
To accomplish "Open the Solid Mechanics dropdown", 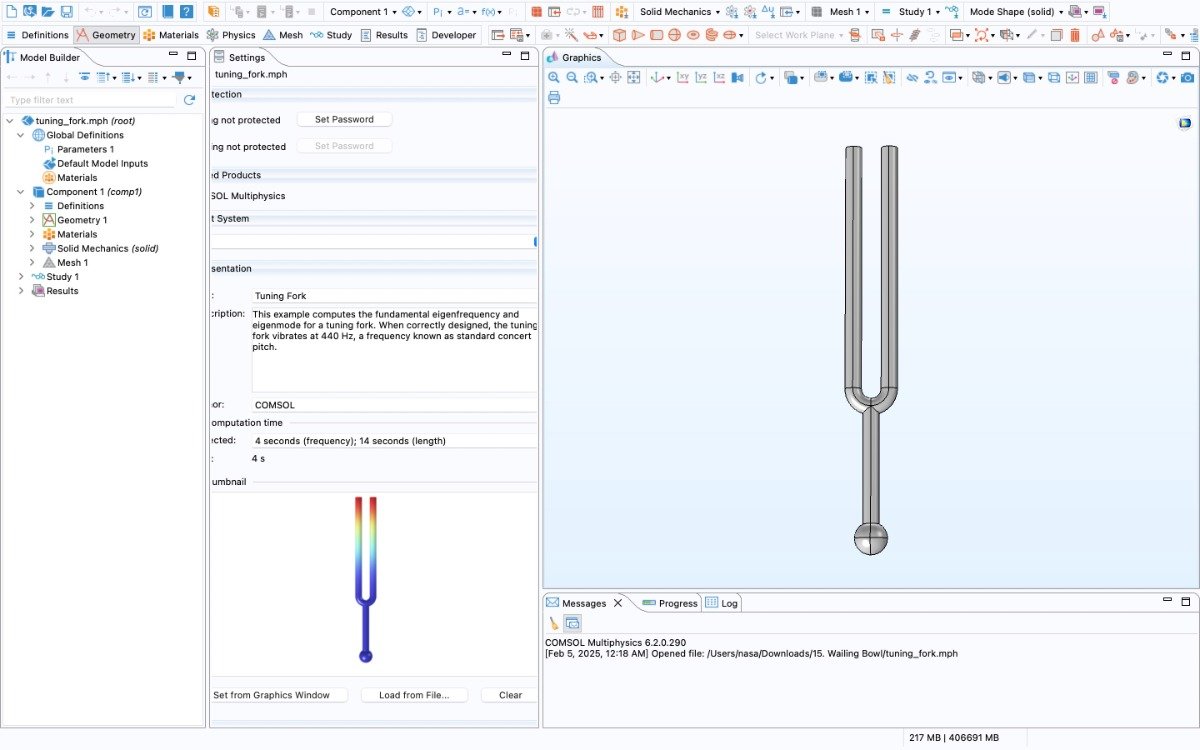I will (680, 12).
